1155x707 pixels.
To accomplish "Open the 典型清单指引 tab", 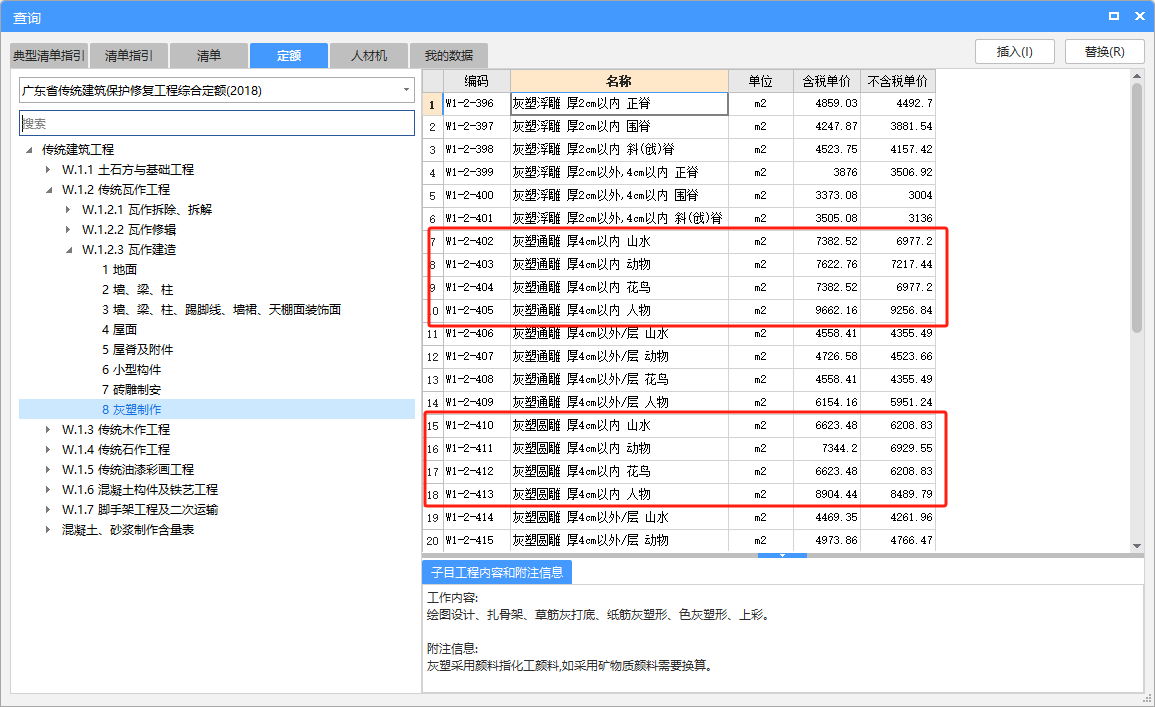I will click(x=49, y=56).
